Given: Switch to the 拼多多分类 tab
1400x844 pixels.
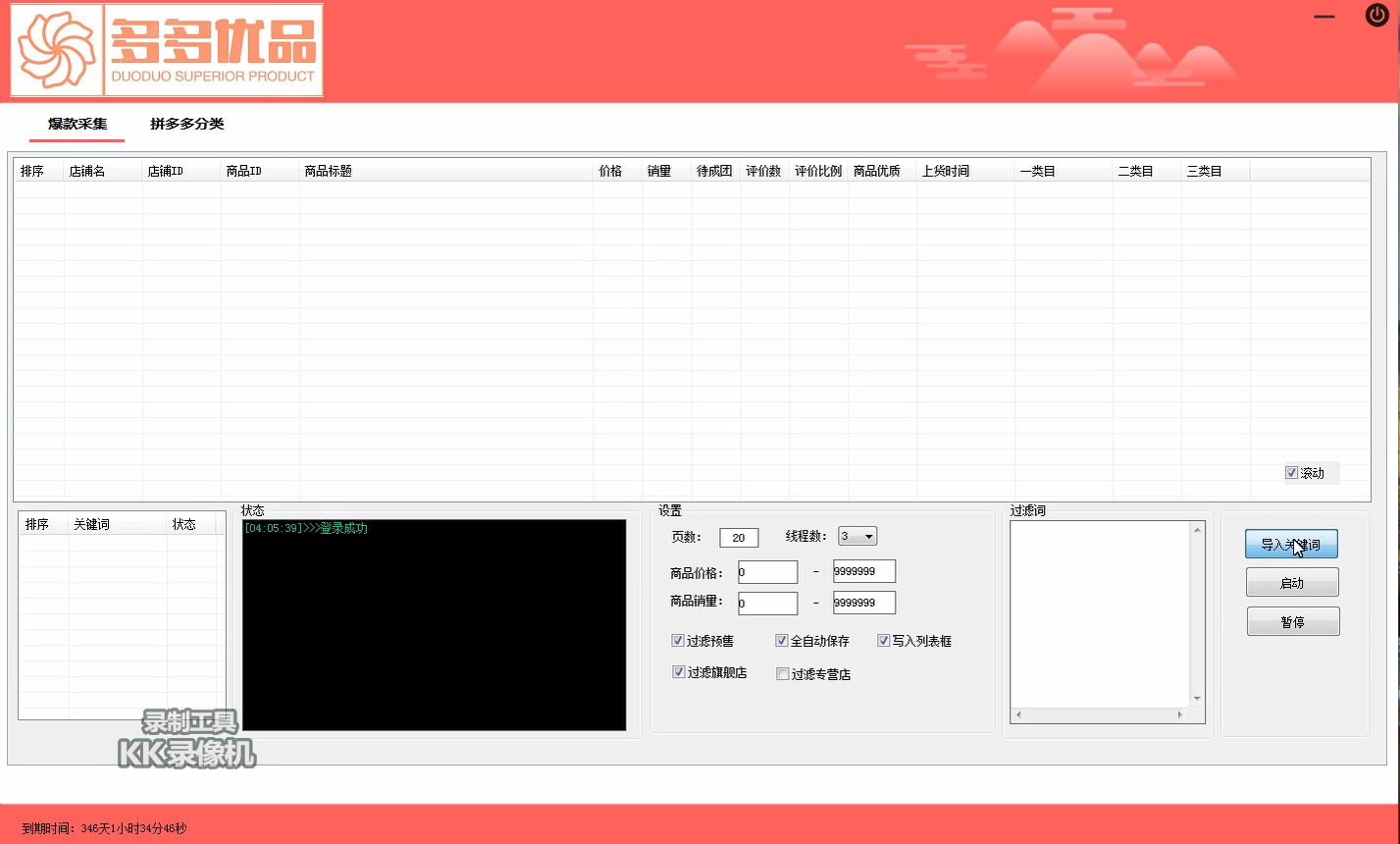Looking at the screenshot, I should pyautogui.click(x=186, y=126).
